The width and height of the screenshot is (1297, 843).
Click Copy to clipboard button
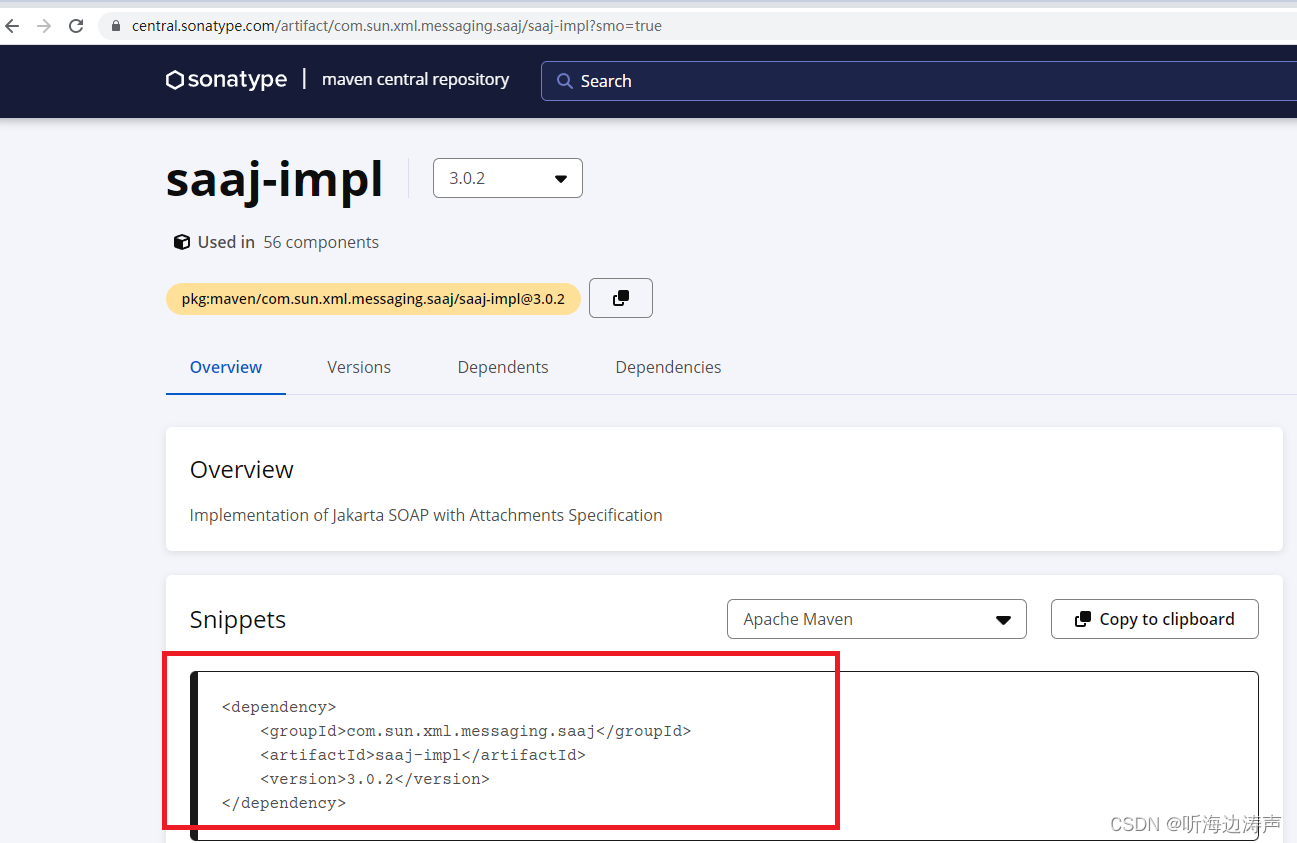[1155, 619]
